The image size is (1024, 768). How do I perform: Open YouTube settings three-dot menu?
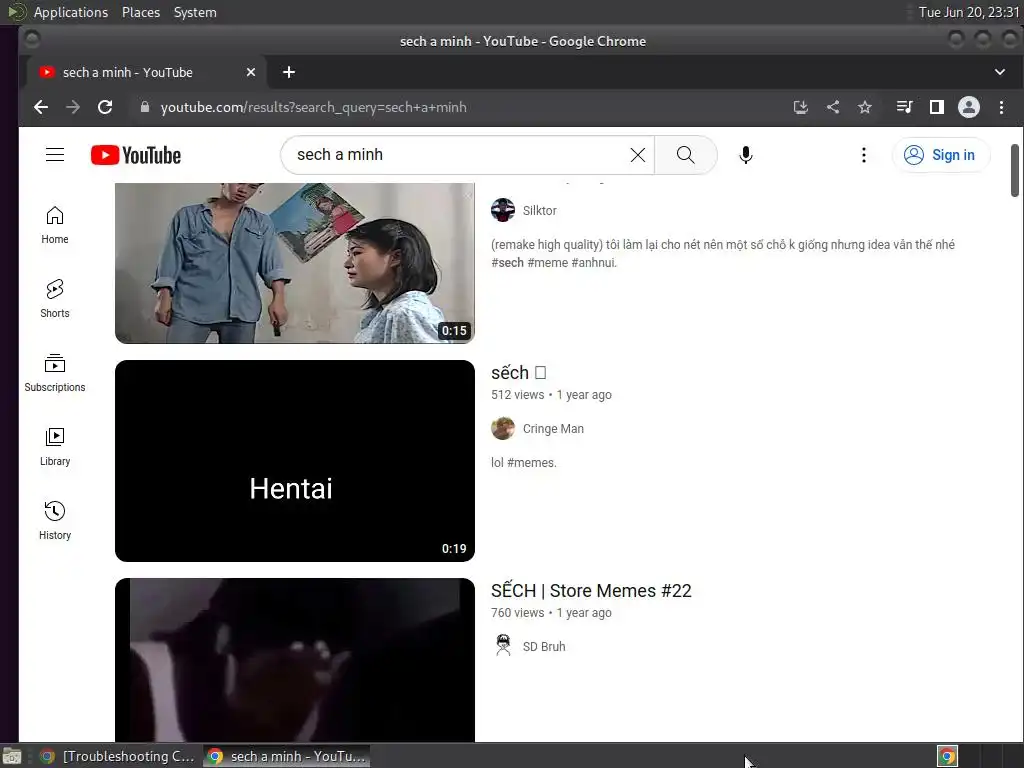pos(863,155)
